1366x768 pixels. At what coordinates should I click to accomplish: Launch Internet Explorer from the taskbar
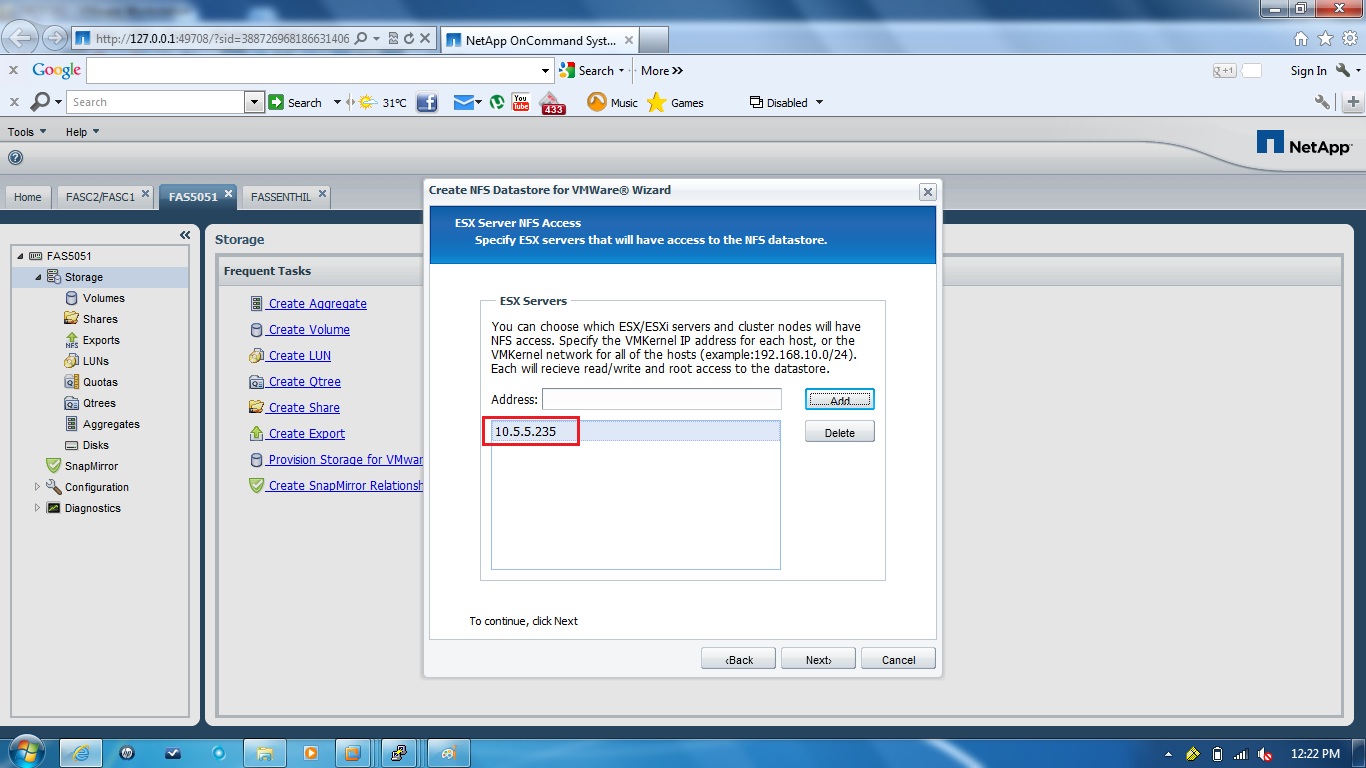(x=81, y=752)
